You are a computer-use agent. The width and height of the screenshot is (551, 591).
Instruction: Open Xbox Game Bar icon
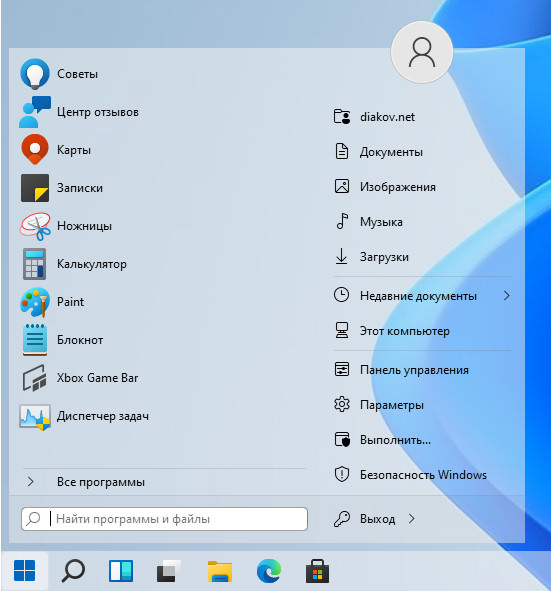[35, 378]
